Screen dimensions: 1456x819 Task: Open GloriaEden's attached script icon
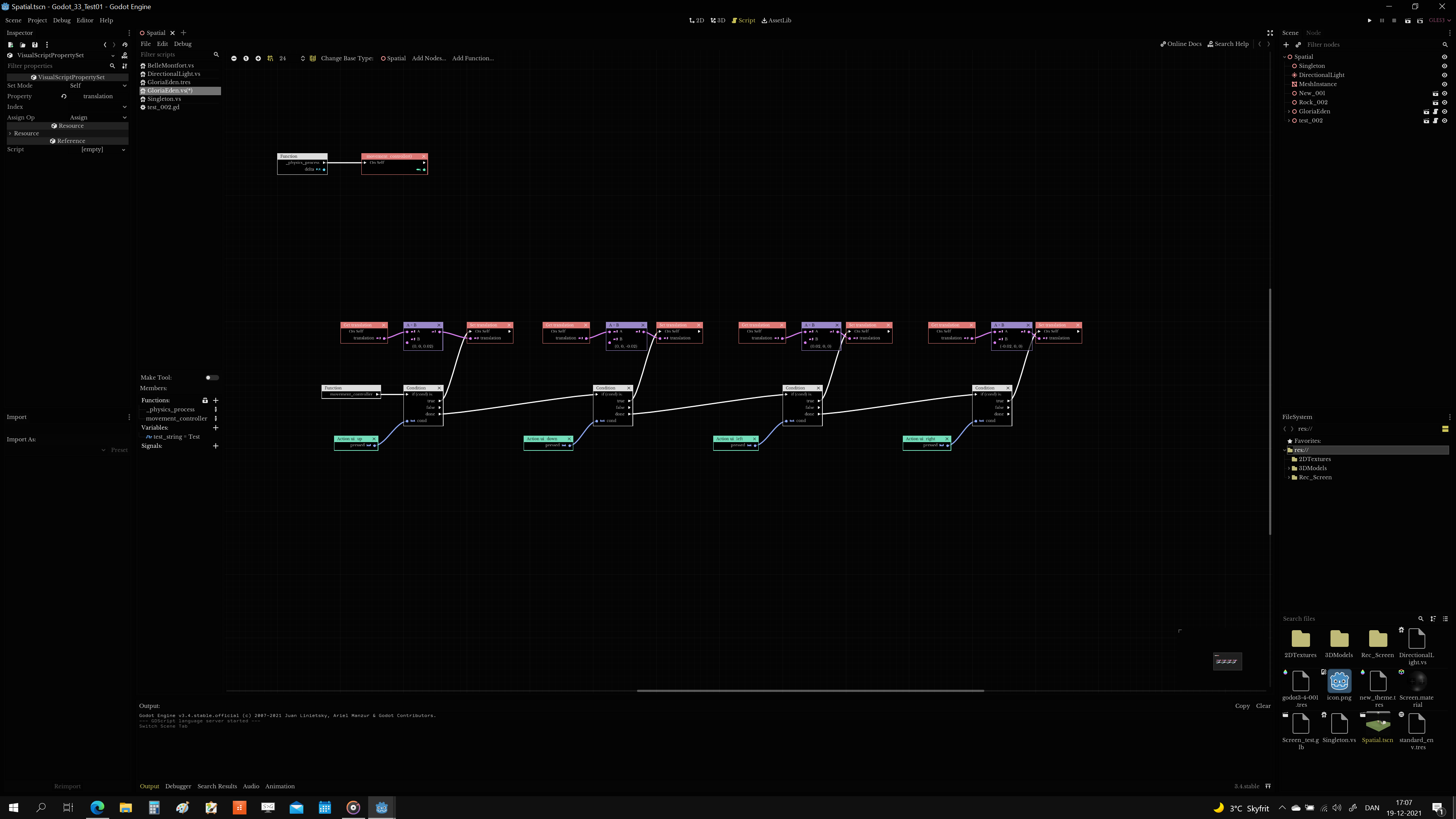1436,111
